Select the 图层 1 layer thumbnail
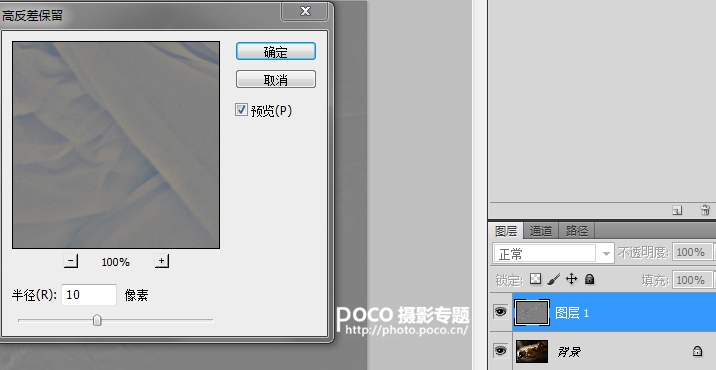 coord(532,312)
